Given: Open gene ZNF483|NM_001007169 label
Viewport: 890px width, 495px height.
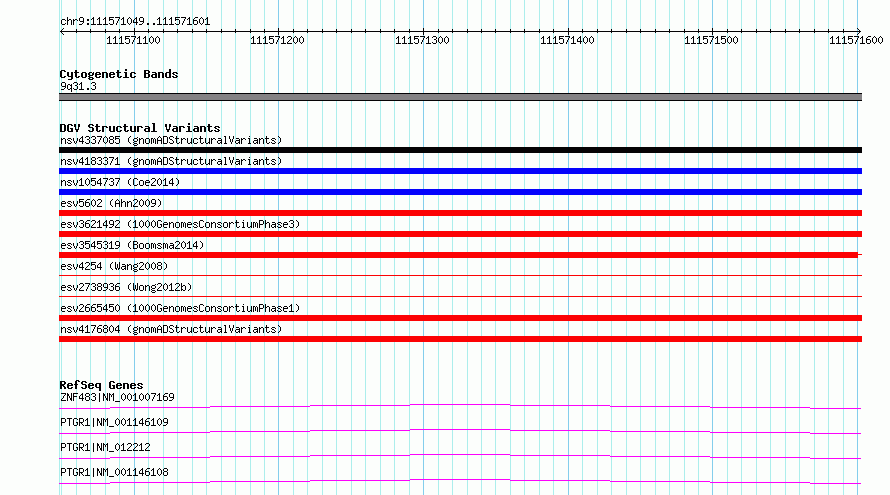Looking at the screenshot, I should click(x=117, y=397).
